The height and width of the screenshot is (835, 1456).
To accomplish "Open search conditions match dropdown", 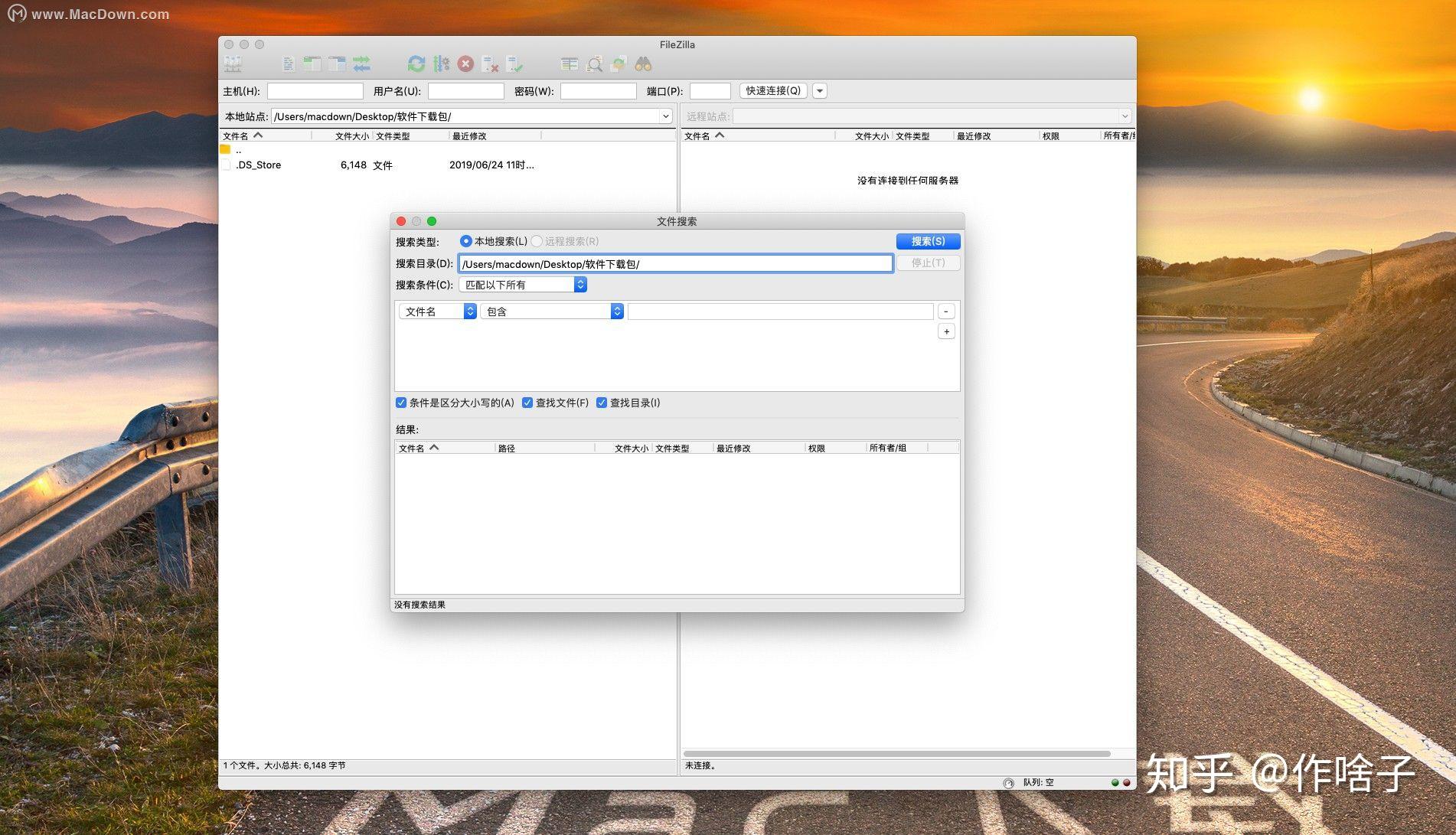I will click(523, 285).
